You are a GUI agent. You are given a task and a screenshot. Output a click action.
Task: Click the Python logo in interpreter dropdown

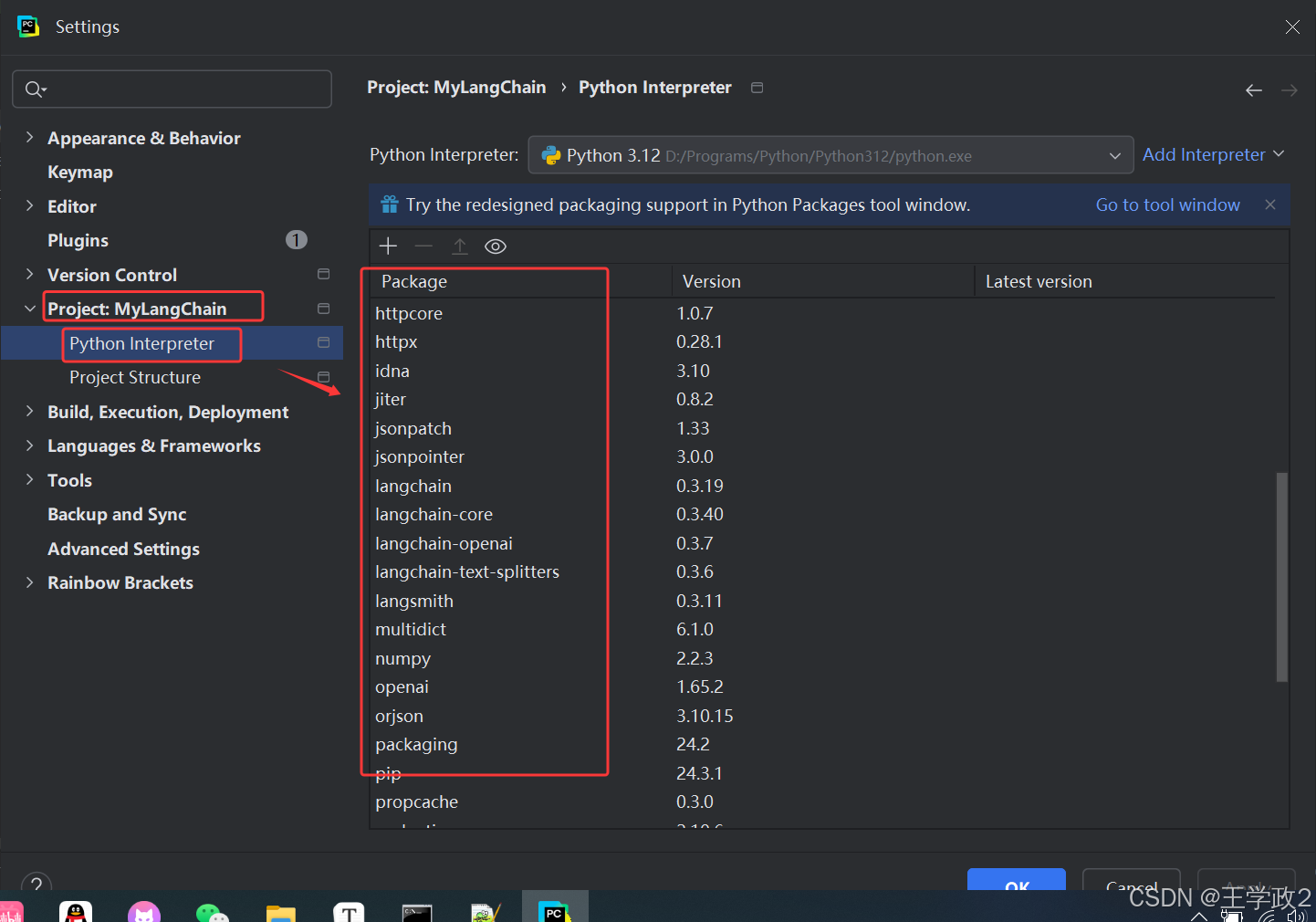tap(551, 155)
